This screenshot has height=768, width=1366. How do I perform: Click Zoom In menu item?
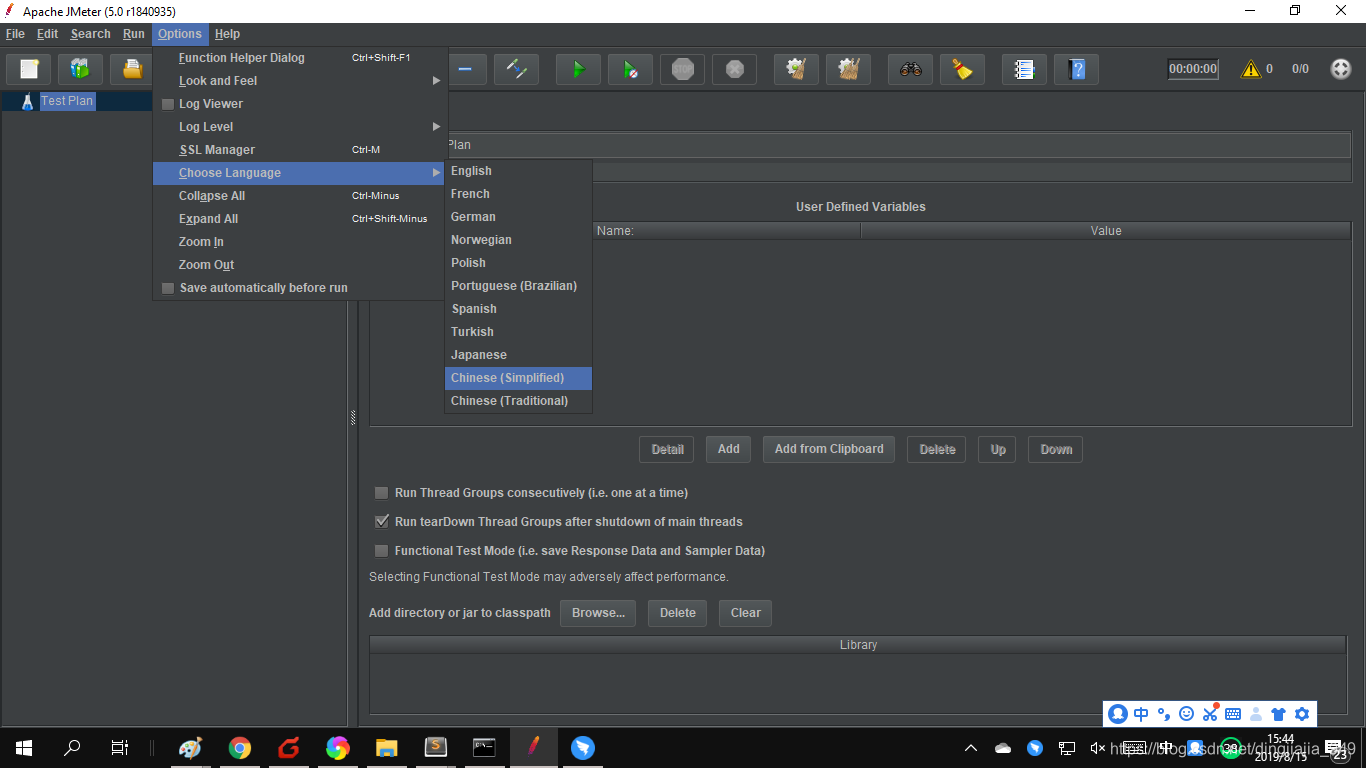pos(298,242)
